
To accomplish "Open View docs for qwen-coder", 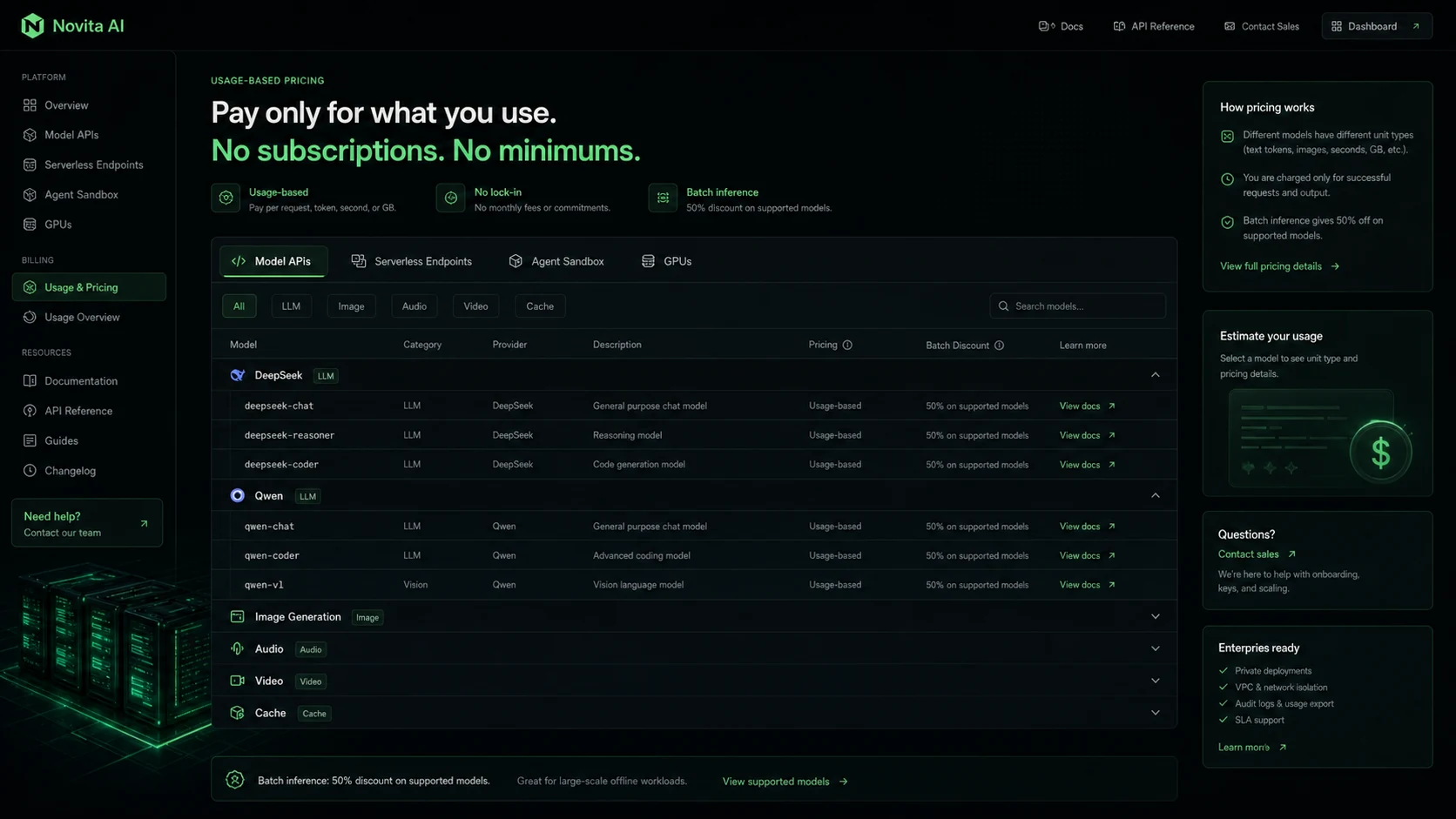I will coord(1087,555).
